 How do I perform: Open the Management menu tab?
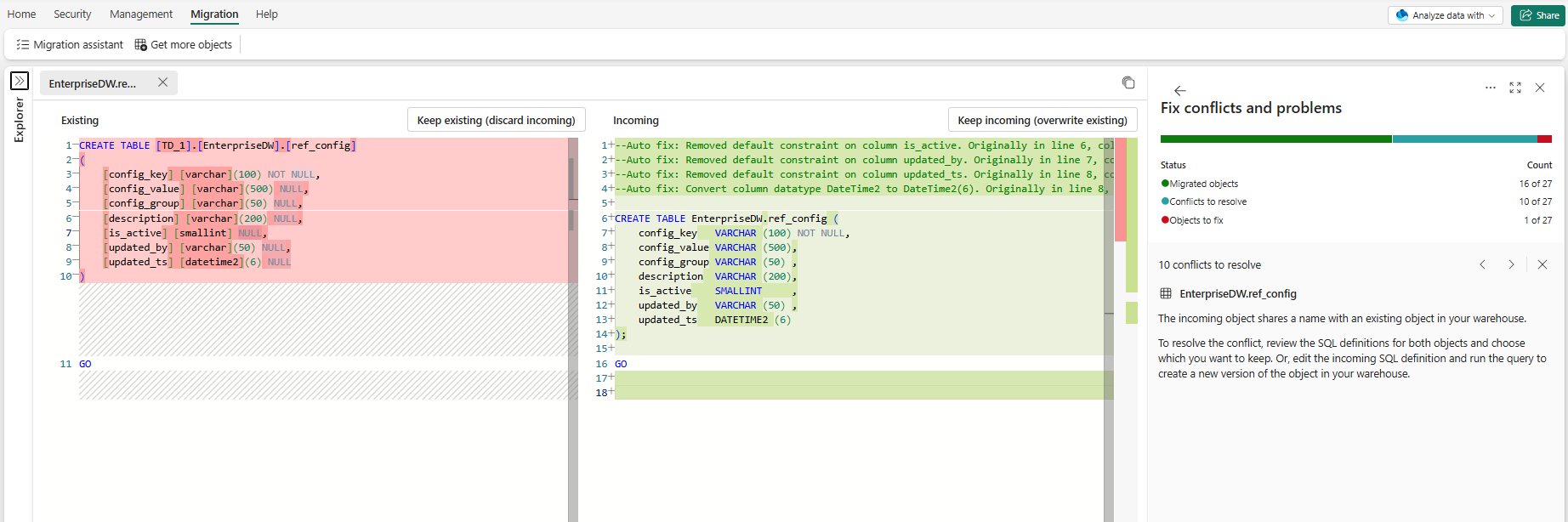(x=141, y=14)
